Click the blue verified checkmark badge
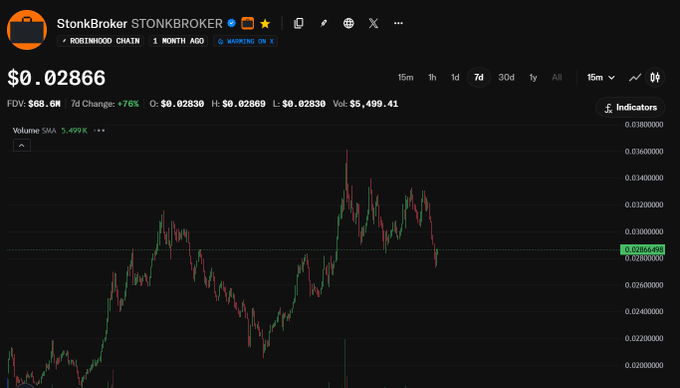The width and height of the screenshot is (680, 388). (x=232, y=23)
